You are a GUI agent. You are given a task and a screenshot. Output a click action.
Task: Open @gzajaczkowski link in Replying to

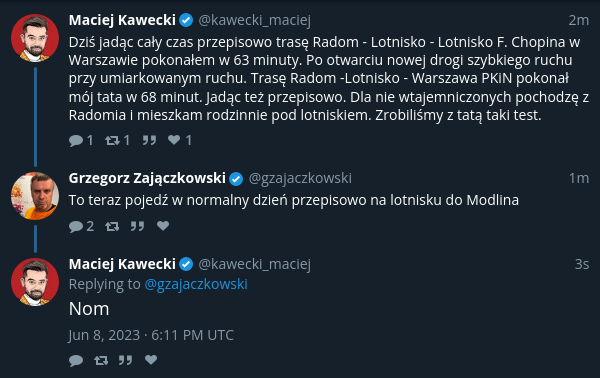click(x=196, y=285)
